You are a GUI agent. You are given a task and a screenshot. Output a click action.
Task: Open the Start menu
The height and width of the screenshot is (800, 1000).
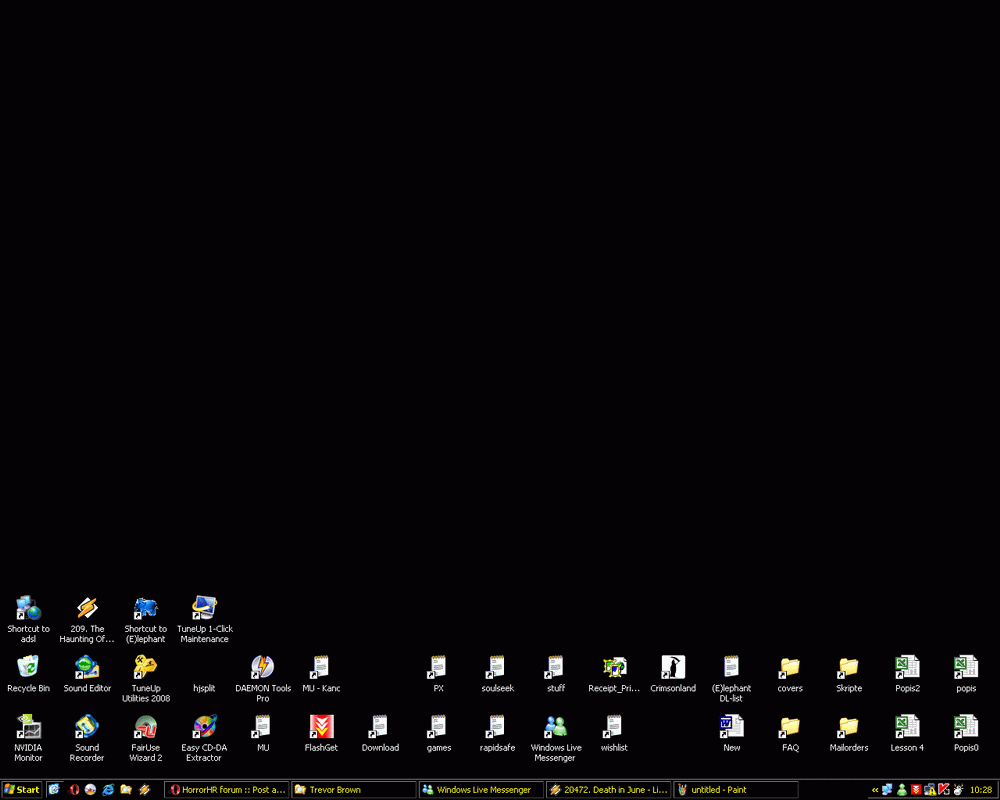[21, 789]
